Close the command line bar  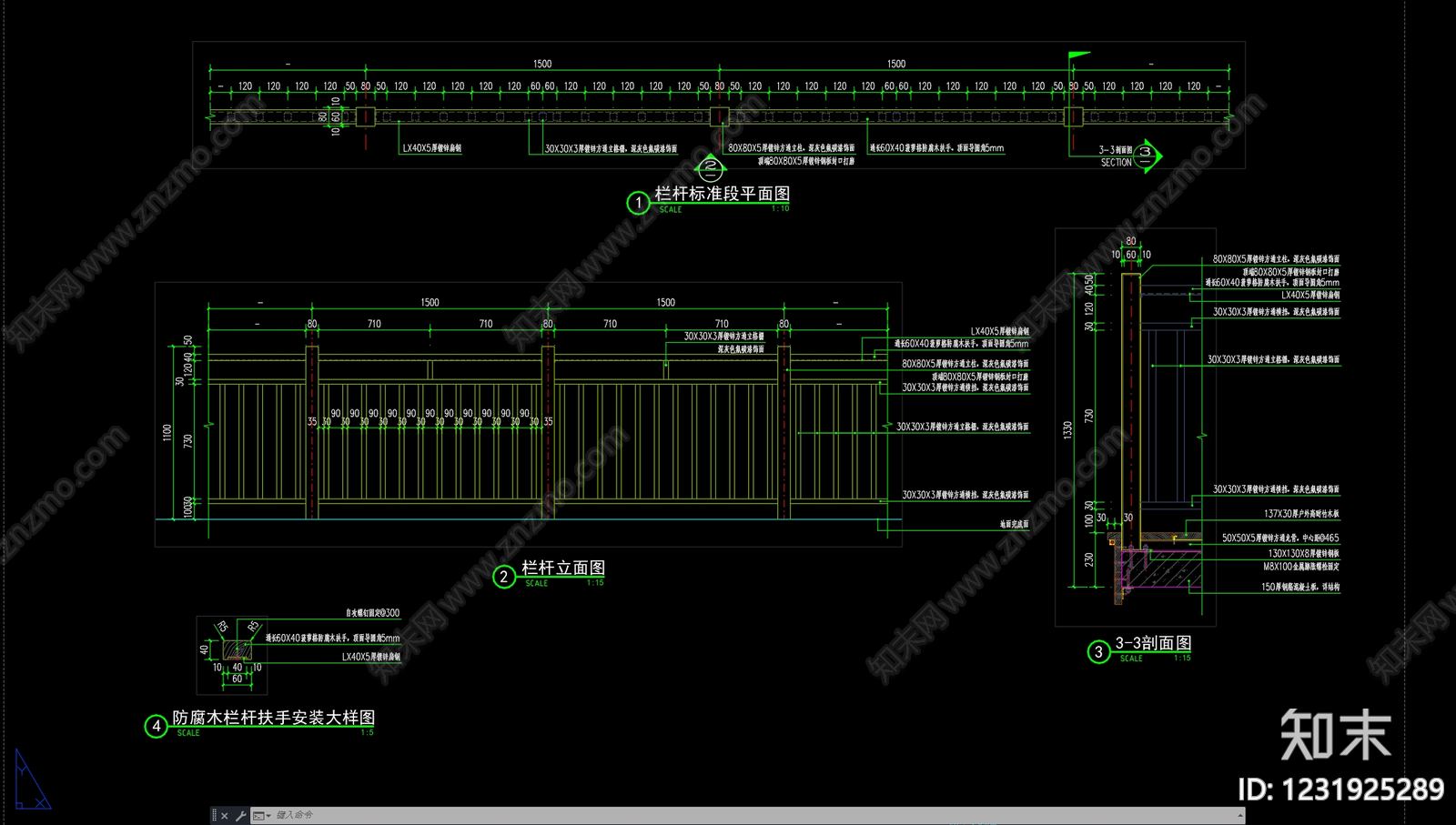(225, 816)
